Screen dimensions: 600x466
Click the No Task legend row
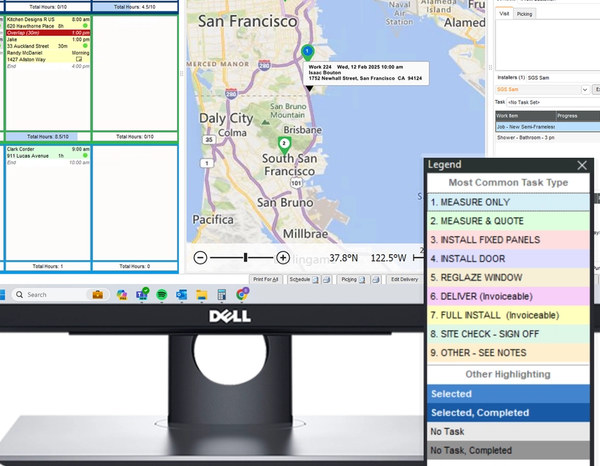(508, 431)
